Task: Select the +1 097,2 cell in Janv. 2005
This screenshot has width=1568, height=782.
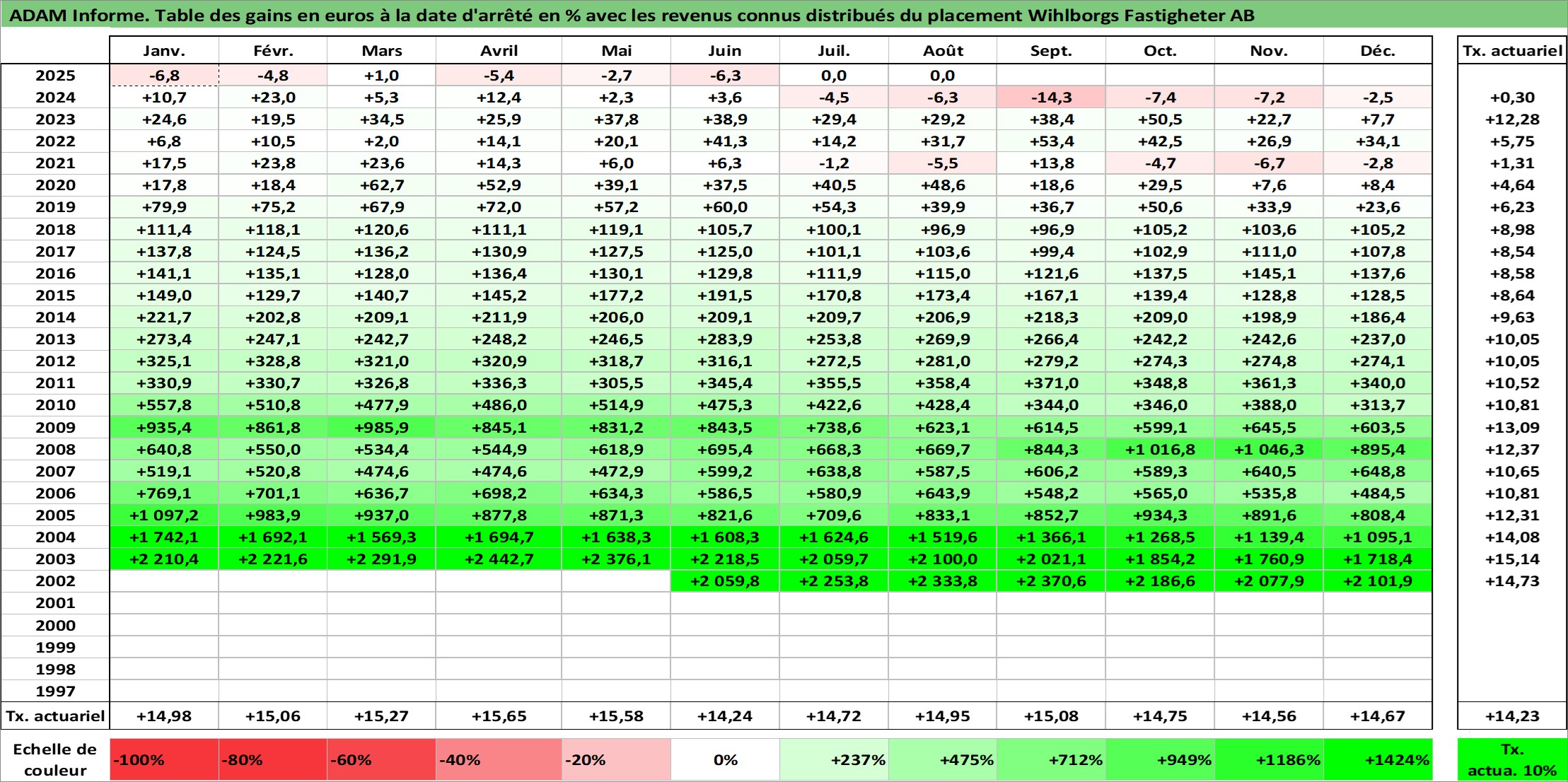Action: coord(164,515)
